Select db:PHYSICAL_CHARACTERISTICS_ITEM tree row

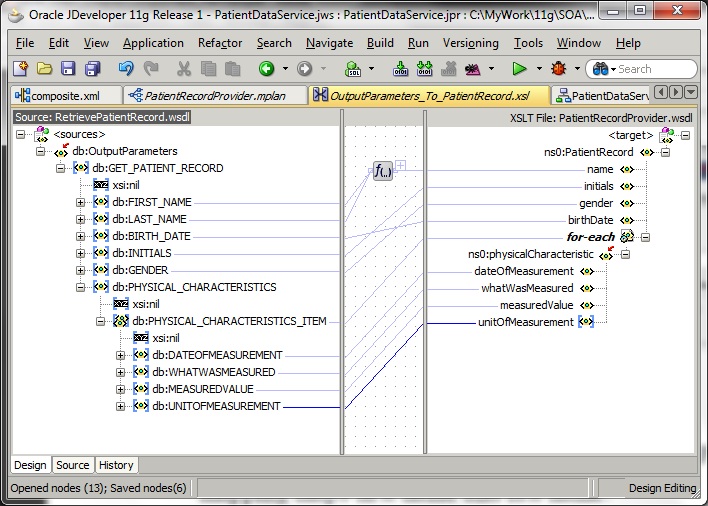[229, 321]
